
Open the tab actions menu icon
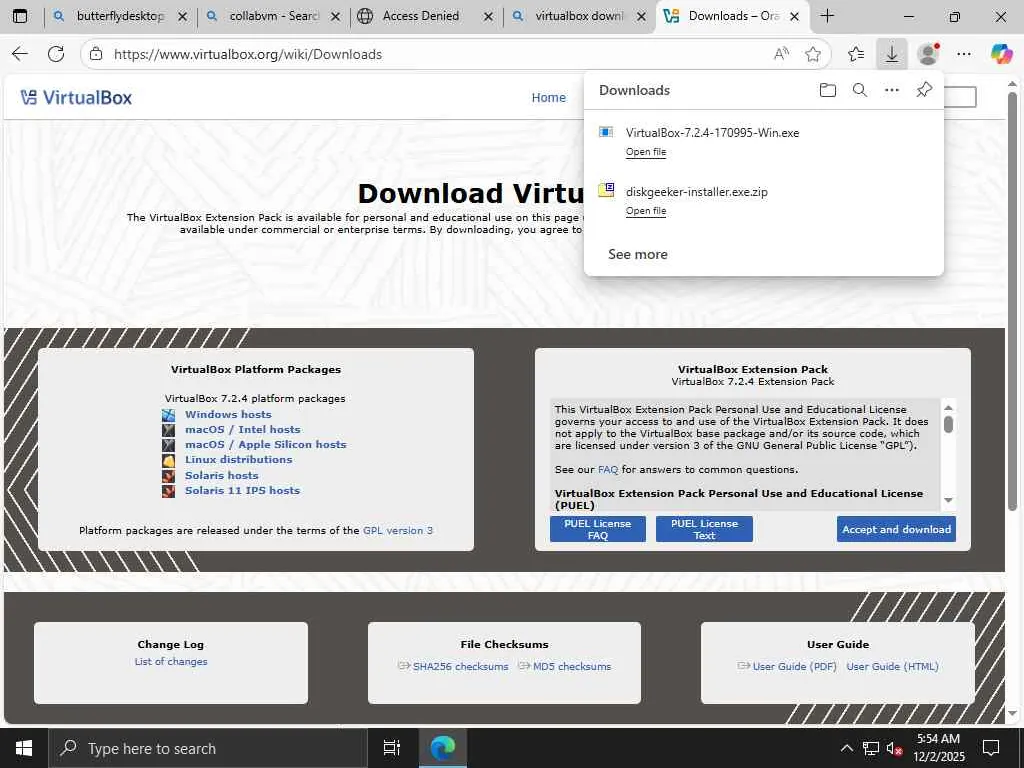tap(20, 16)
